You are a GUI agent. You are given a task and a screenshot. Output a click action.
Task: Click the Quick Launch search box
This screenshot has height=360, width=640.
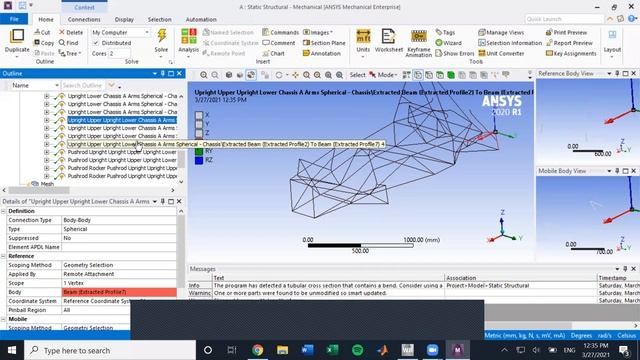click(564, 19)
